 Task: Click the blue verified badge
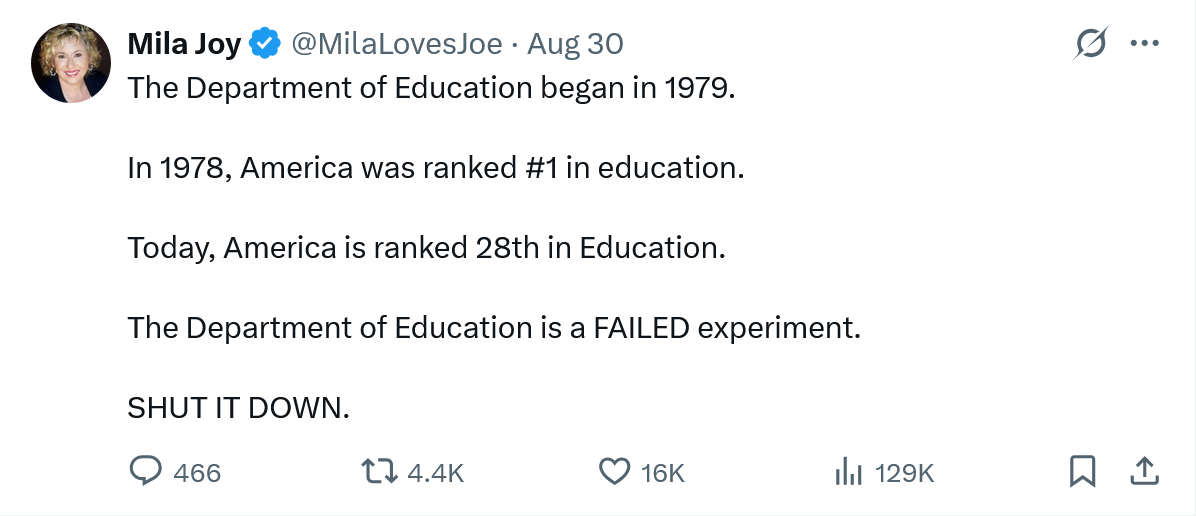[264, 44]
